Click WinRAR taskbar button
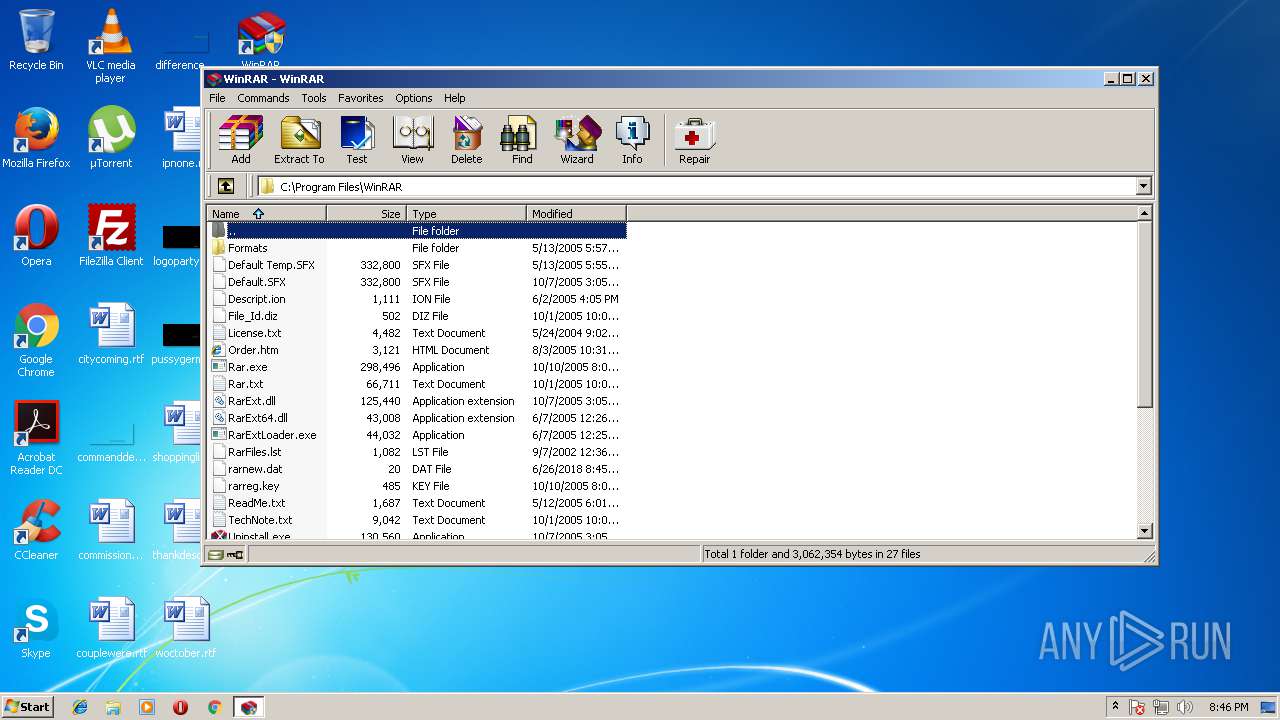Image resolution: width=1280 pixels, height=720 pixels. (248, 707)
